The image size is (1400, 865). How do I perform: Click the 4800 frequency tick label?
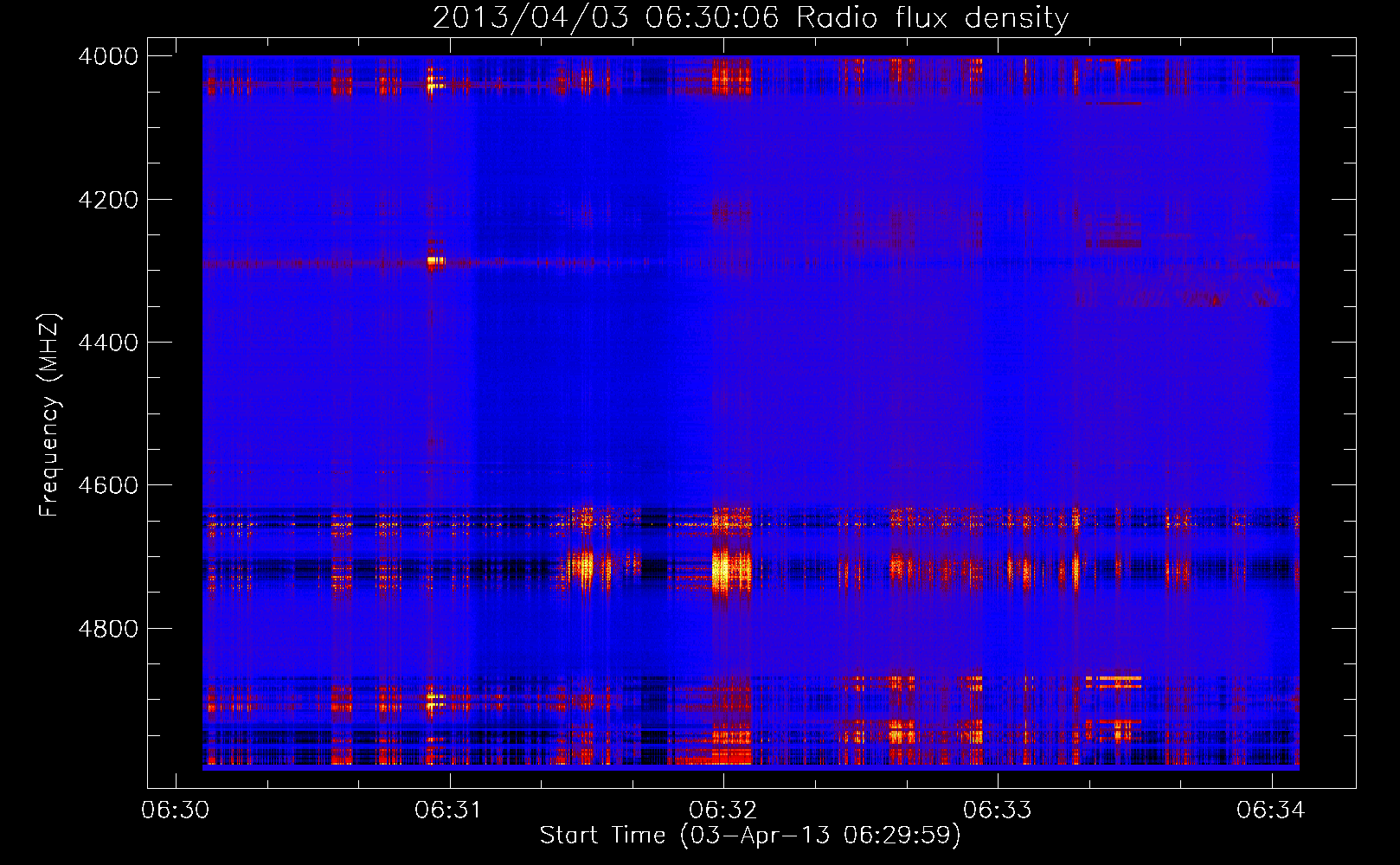108,629
